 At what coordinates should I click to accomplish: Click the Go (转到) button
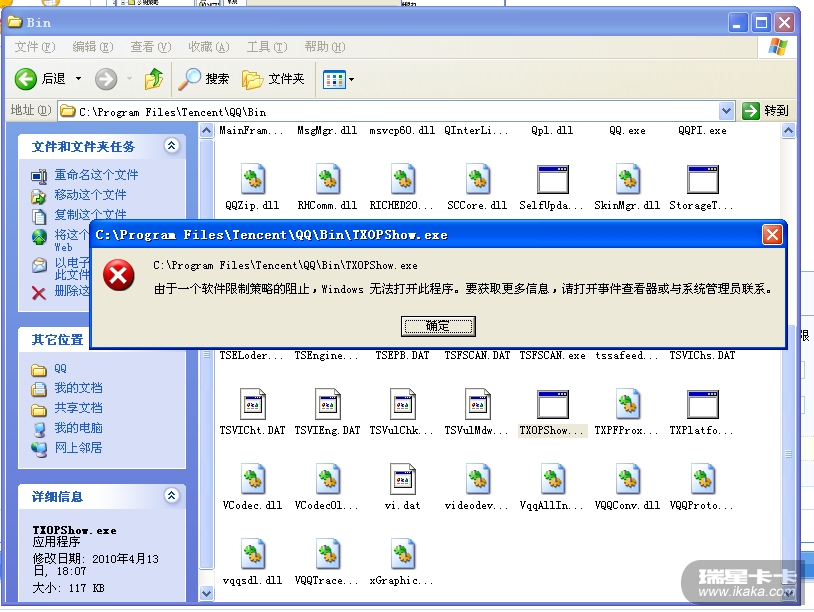click(765, 111)
